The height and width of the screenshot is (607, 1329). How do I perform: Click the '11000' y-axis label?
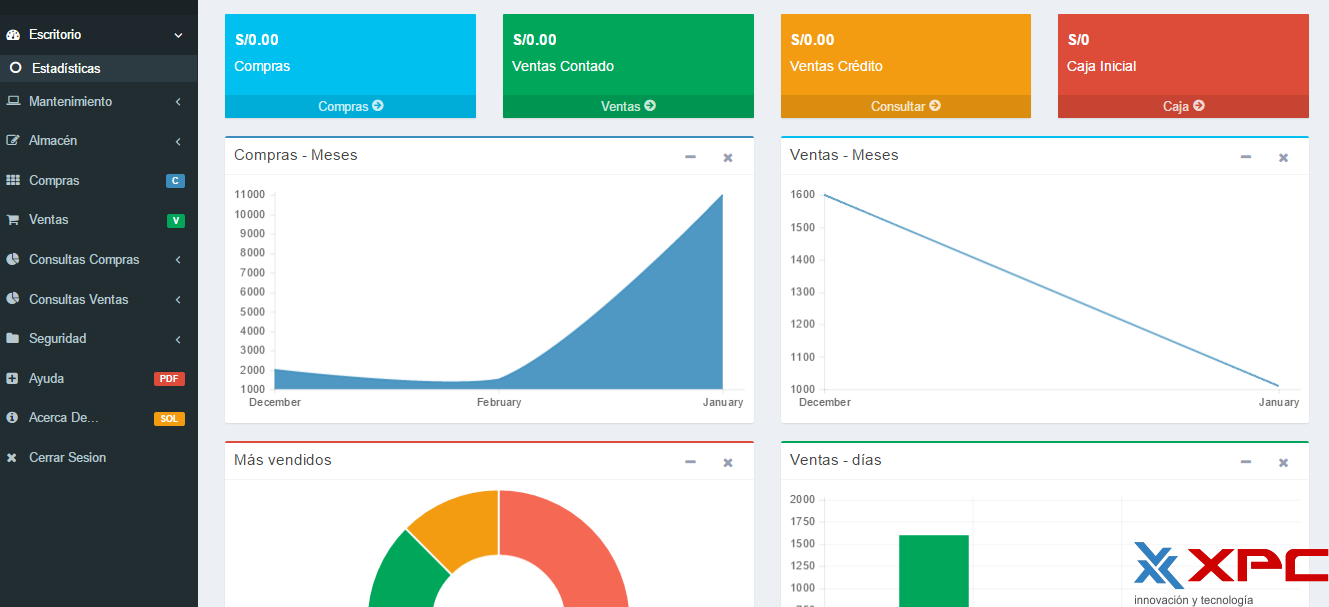pyautogui.click(x=250, y=194)
